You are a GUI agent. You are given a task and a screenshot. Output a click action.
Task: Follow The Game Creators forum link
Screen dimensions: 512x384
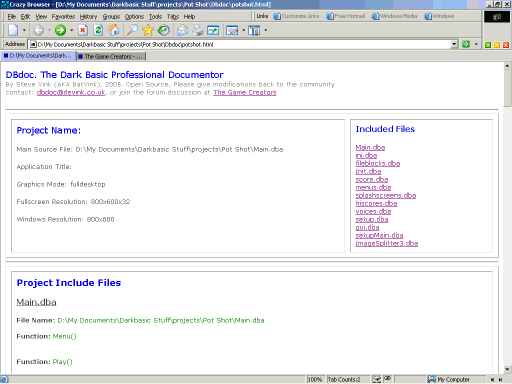tap(245, 92)
